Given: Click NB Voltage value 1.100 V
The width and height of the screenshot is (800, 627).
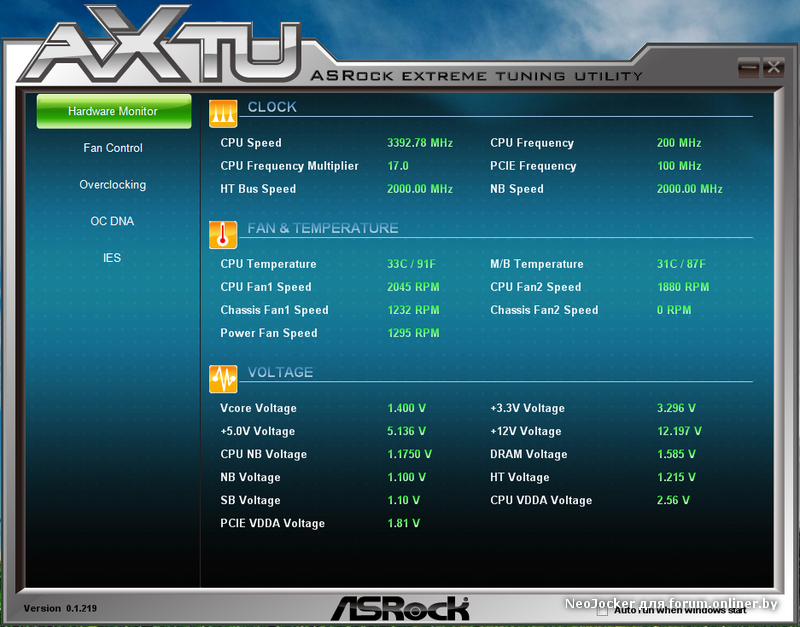Looking at the screenshot, I should (407, 477).
